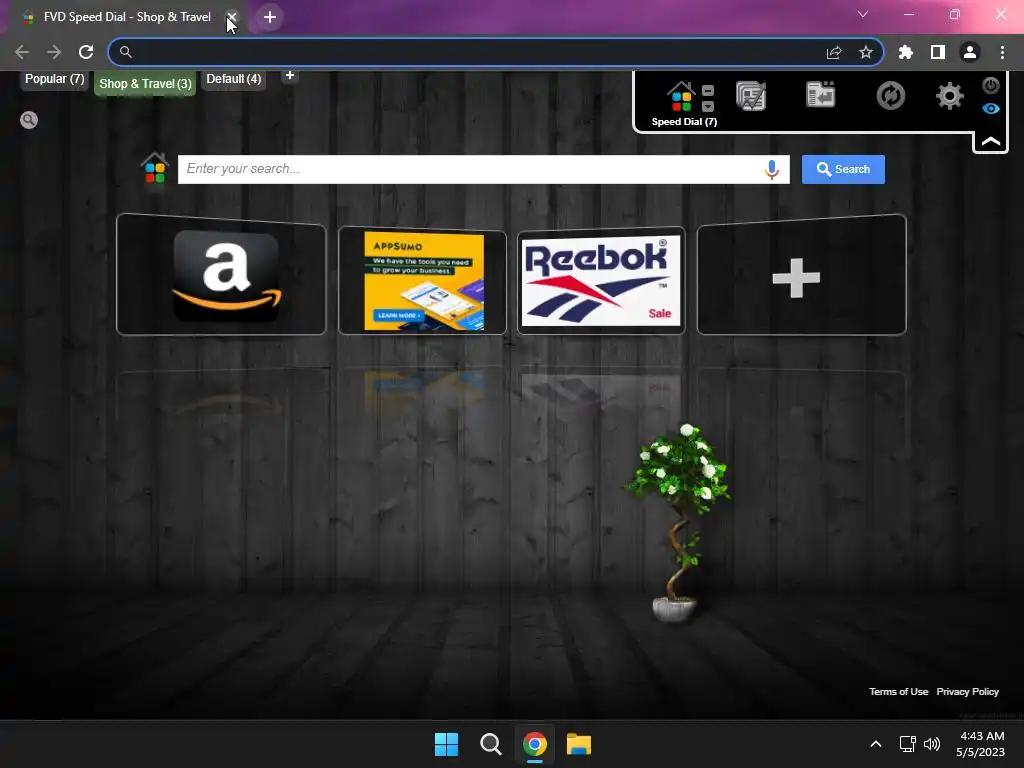Select the Shop & Travel (3) group tab
1024x768 pixels.
[145, 84]
